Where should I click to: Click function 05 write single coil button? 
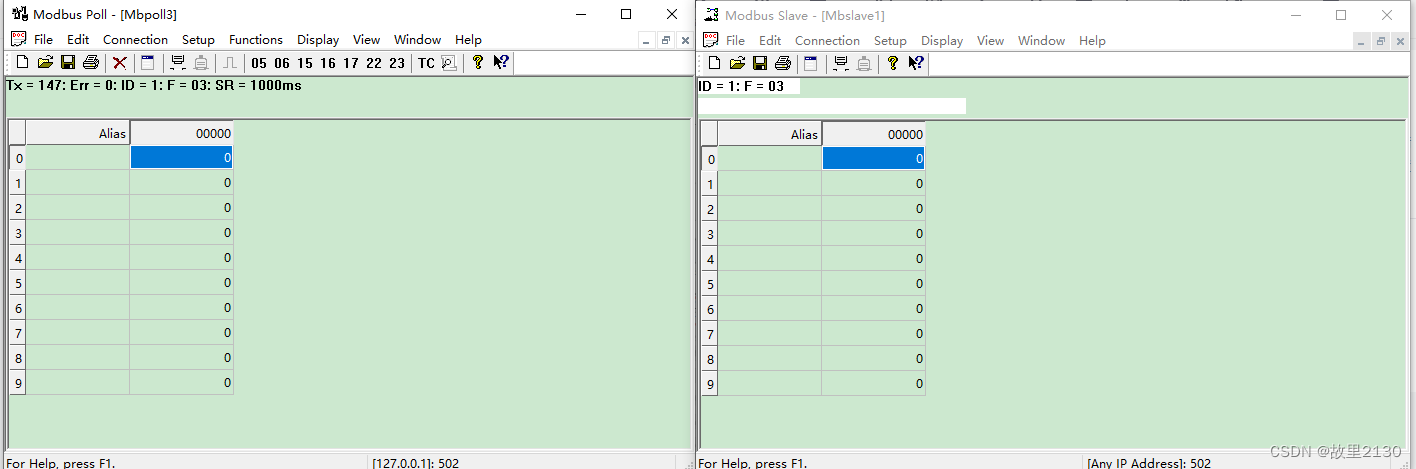[260, 63]
